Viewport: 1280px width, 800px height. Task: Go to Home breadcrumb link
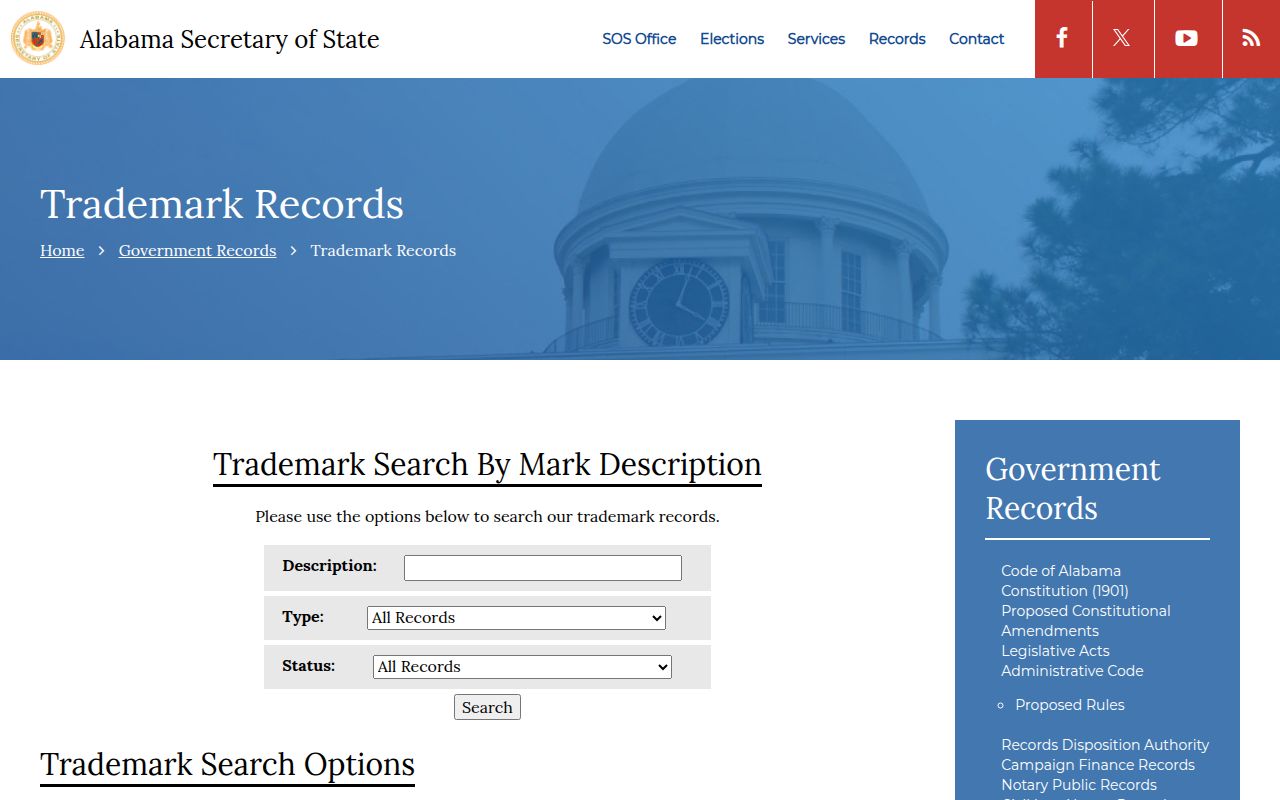coord(62,251)
